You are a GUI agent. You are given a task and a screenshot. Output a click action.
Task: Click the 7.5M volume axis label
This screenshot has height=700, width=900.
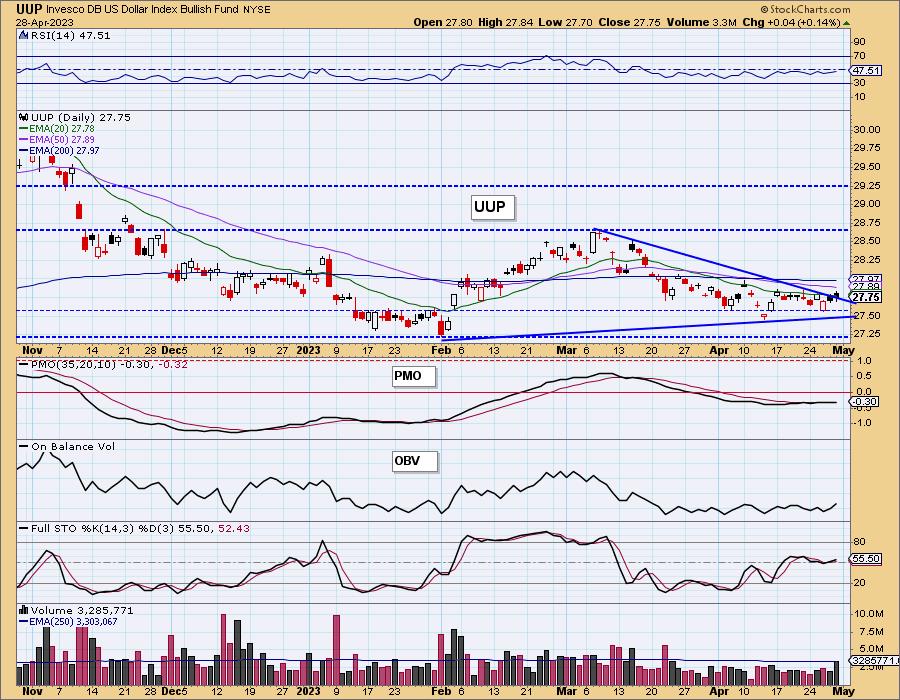coord(871,632)
